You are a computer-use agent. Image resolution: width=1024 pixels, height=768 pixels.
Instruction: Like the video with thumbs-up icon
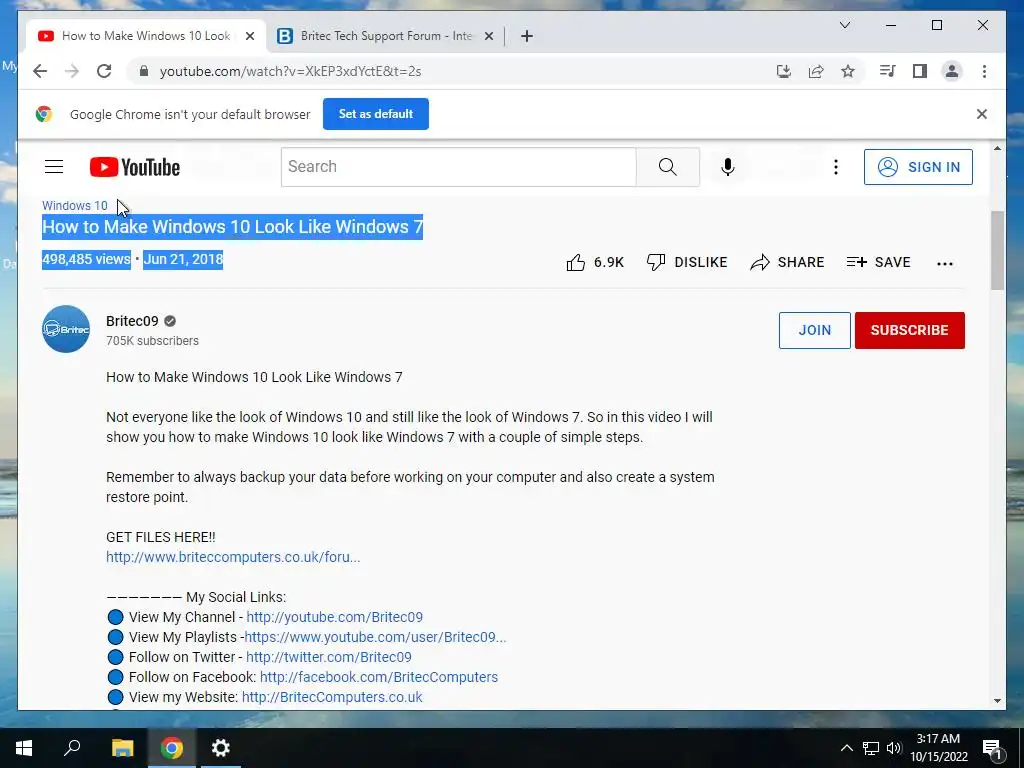coord(575,263)
